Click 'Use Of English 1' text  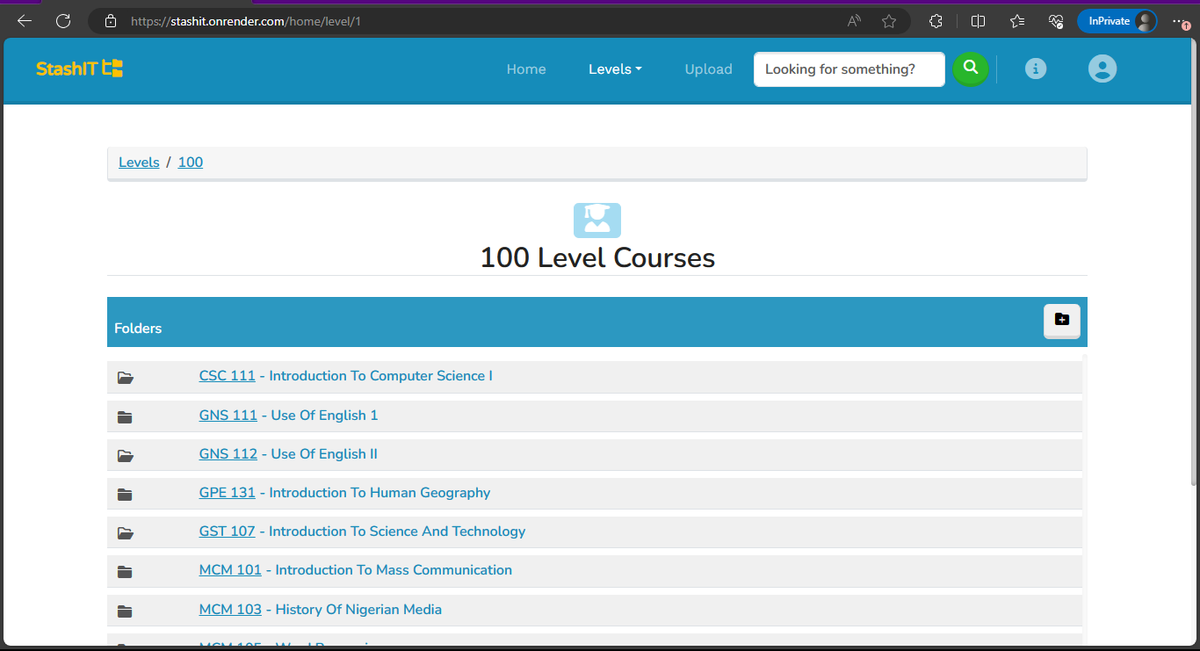point(325,415)
